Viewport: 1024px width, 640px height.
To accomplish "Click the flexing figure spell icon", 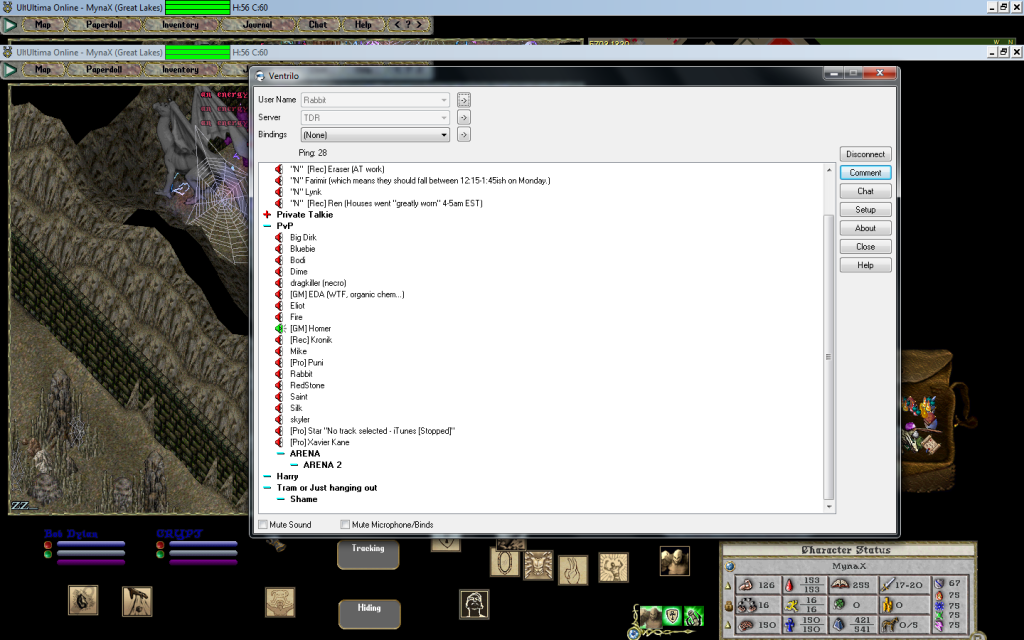I will [613, 567].
